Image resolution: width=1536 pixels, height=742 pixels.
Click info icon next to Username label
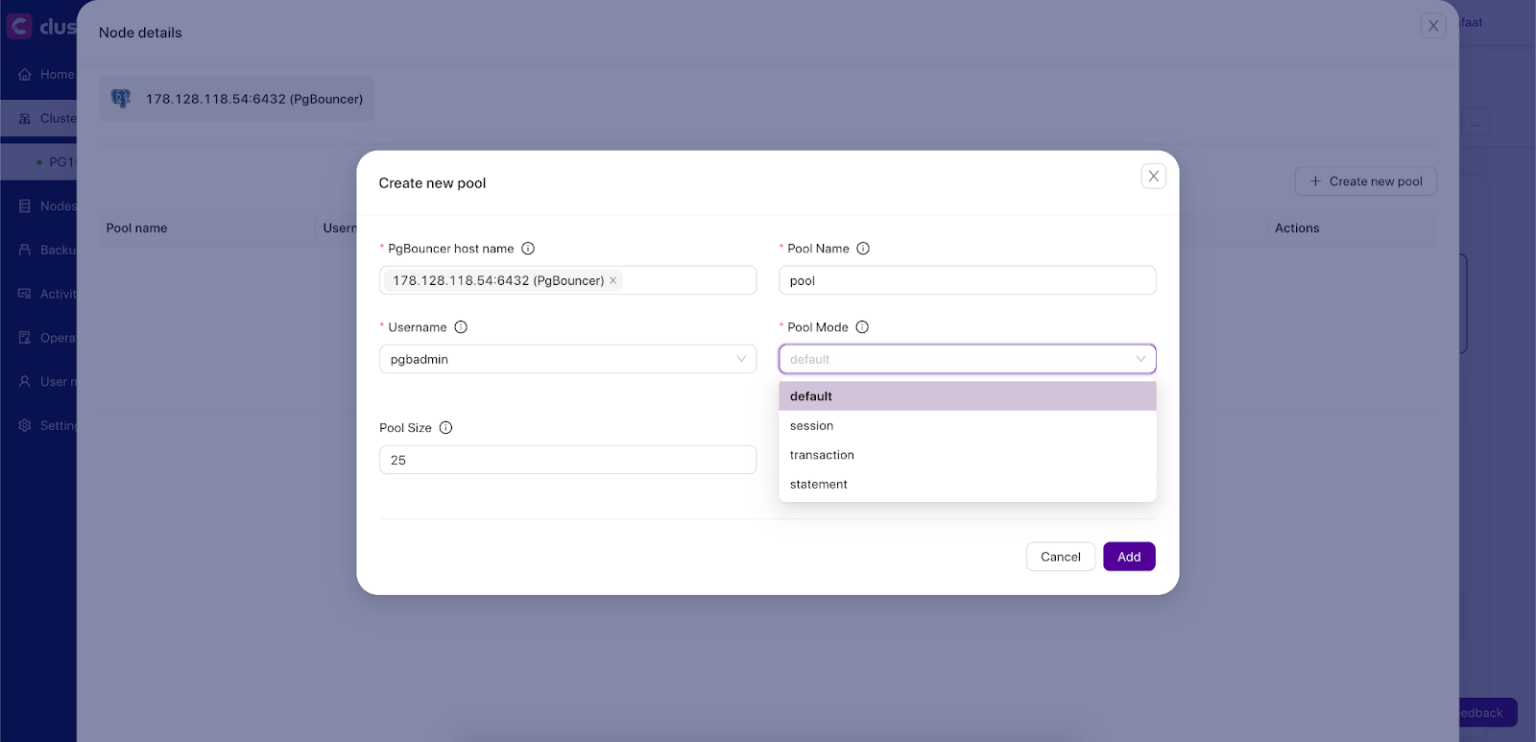pos(461,327)
